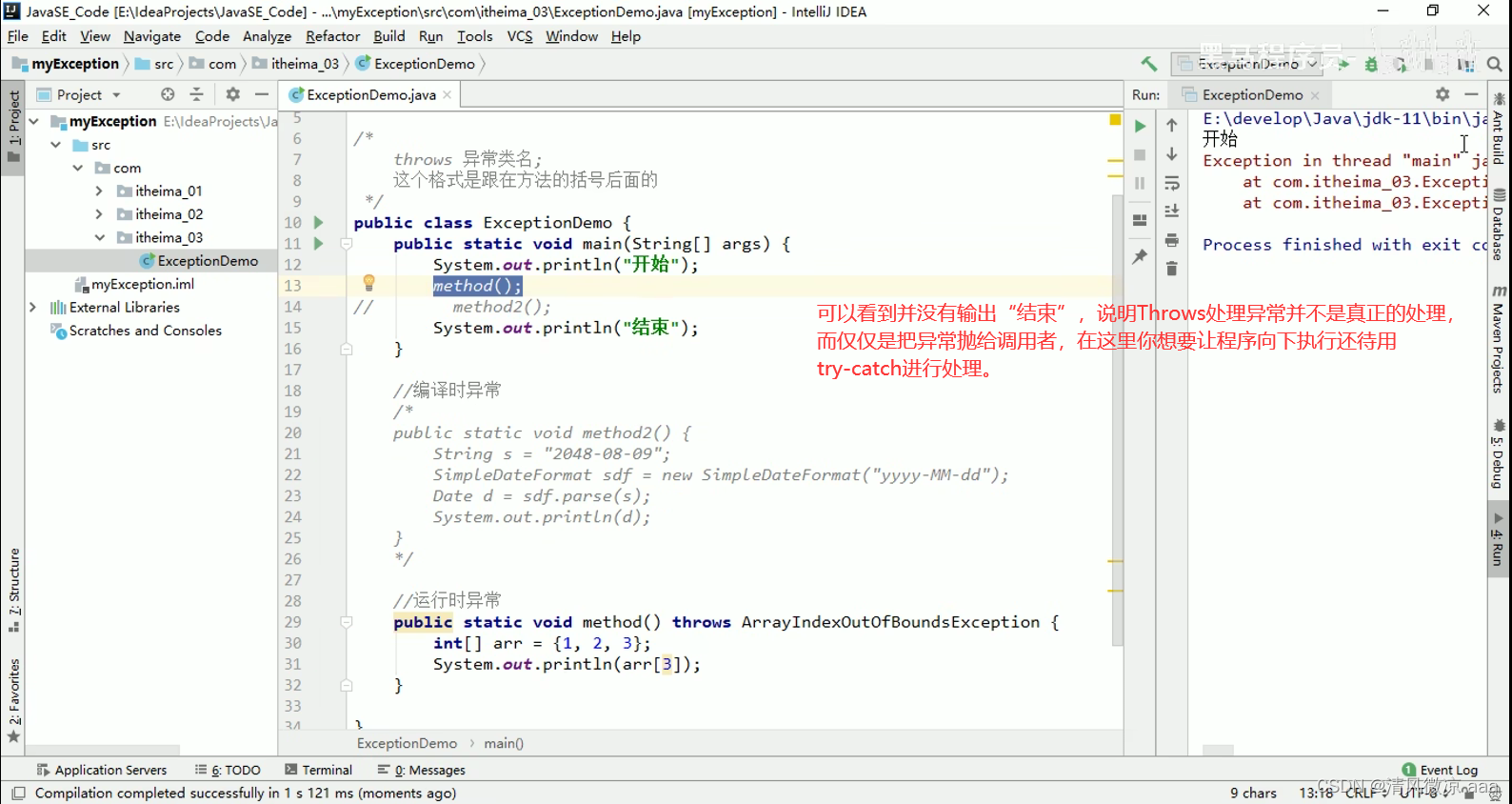Click the editor vertical scrollbar
The width and height of the screenshot is (1512, 804).
tap(1117, 419)
